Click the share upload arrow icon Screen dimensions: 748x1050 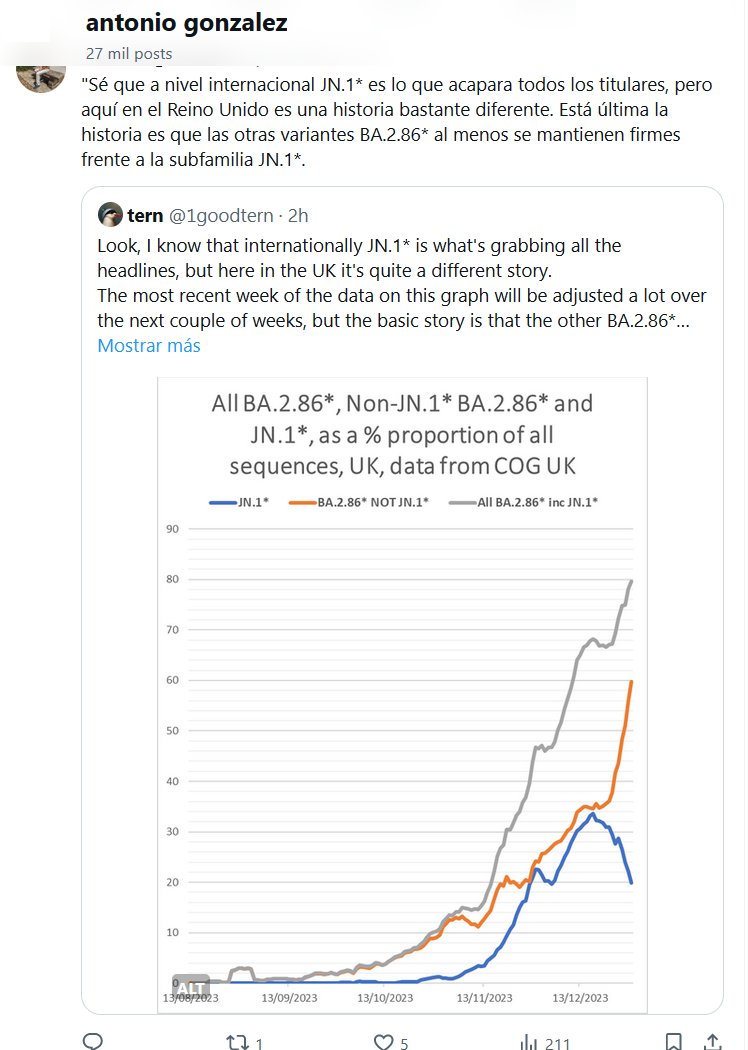coord(713,1042)
